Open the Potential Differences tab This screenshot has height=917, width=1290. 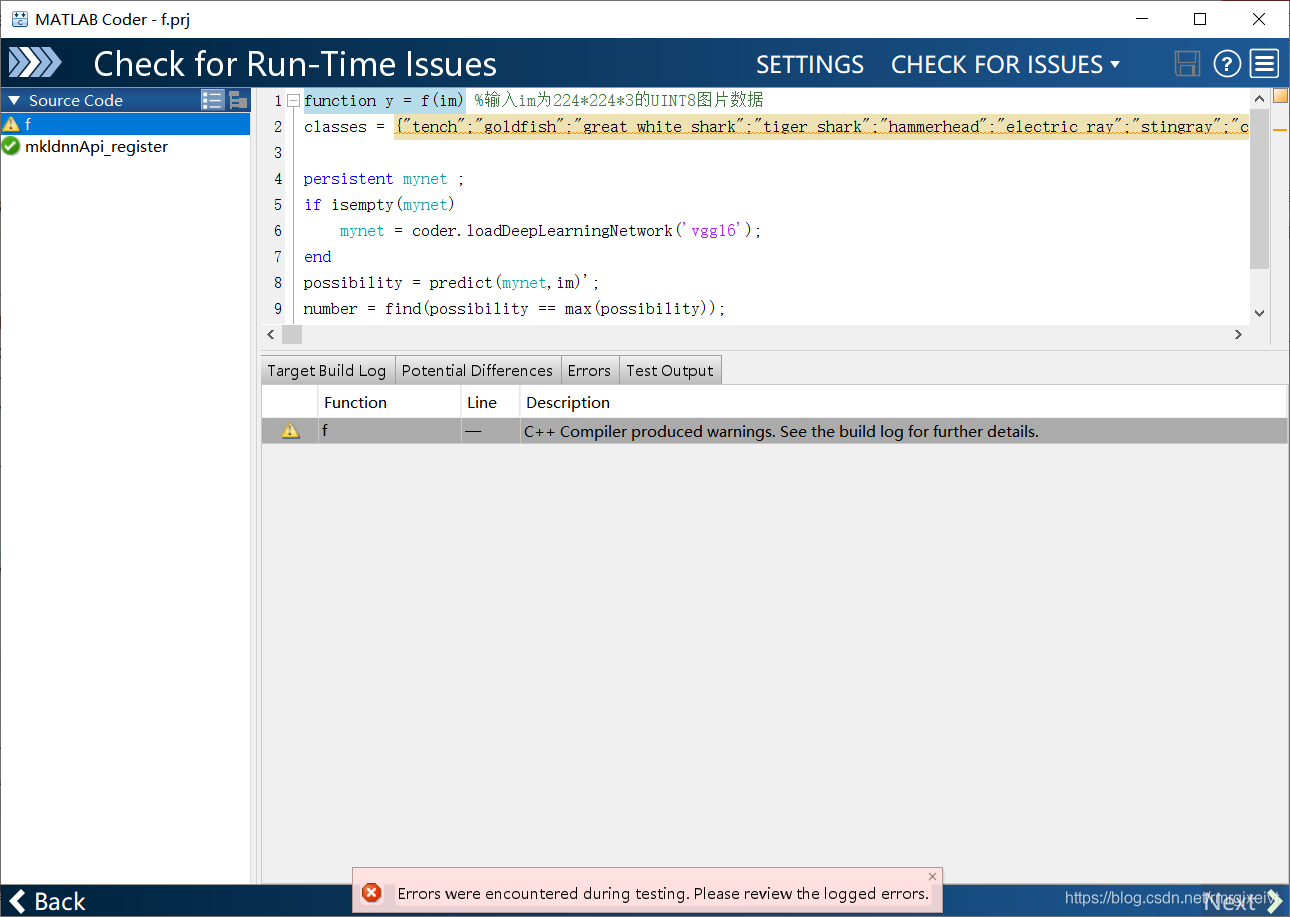tap(477, 370)
